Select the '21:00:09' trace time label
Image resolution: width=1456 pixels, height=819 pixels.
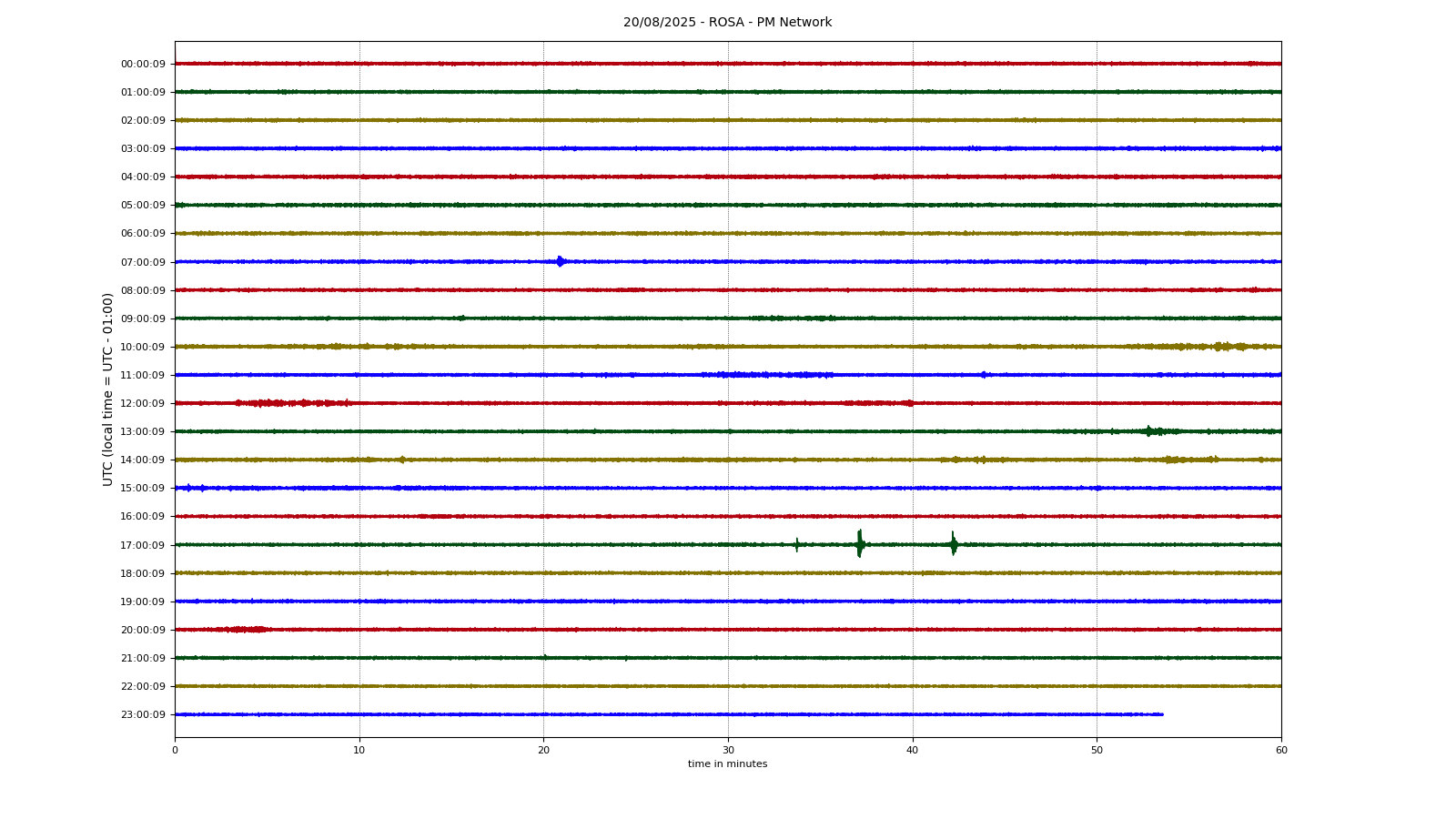point(143,658)
